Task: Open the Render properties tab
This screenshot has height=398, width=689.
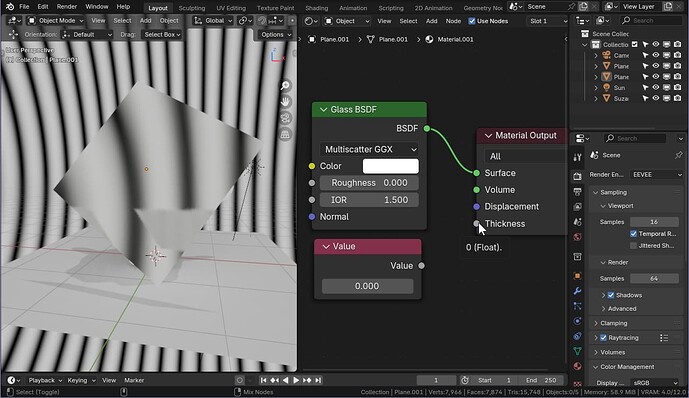Action: coord(577,176)
